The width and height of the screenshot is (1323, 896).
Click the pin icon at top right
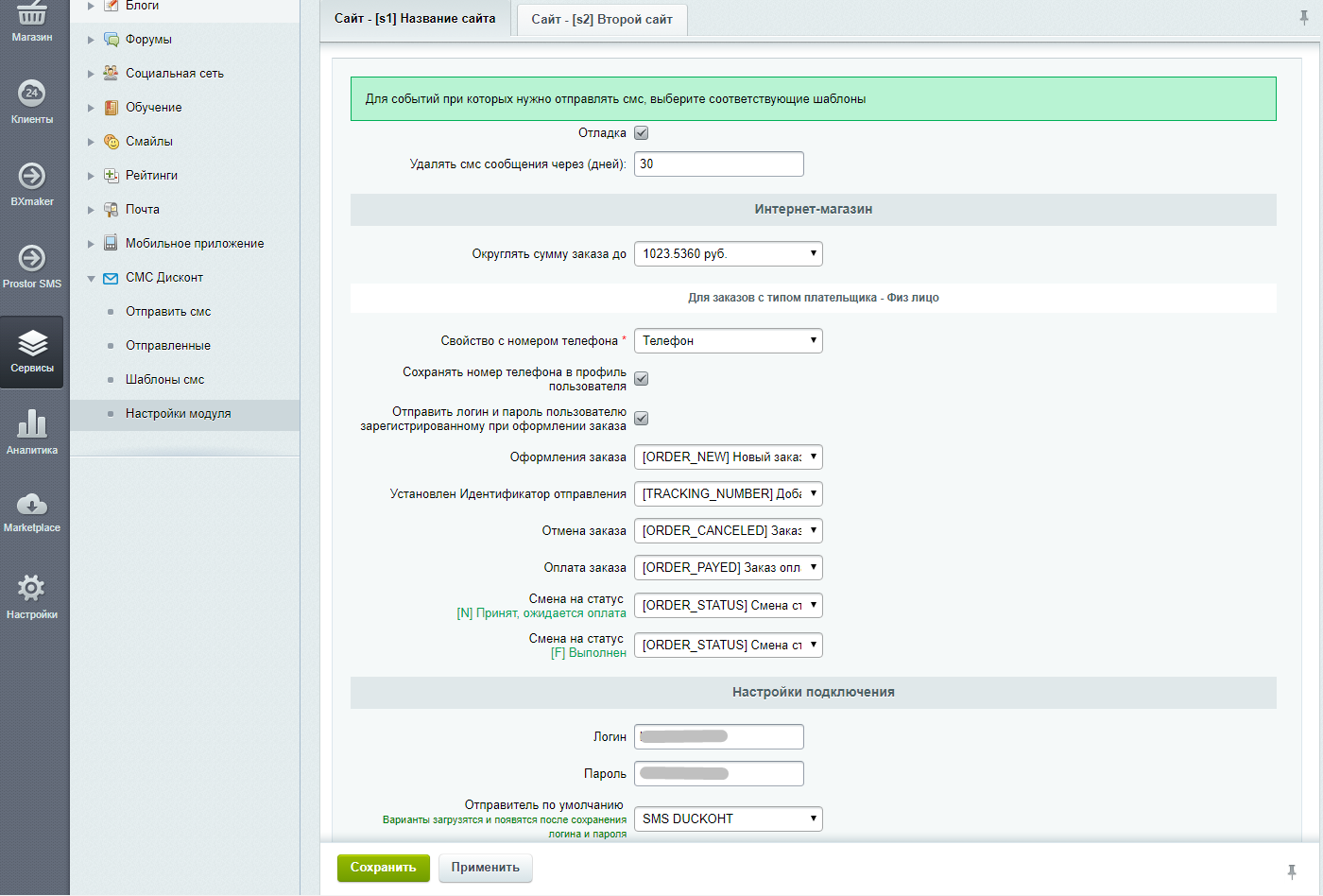[1304, 18]
